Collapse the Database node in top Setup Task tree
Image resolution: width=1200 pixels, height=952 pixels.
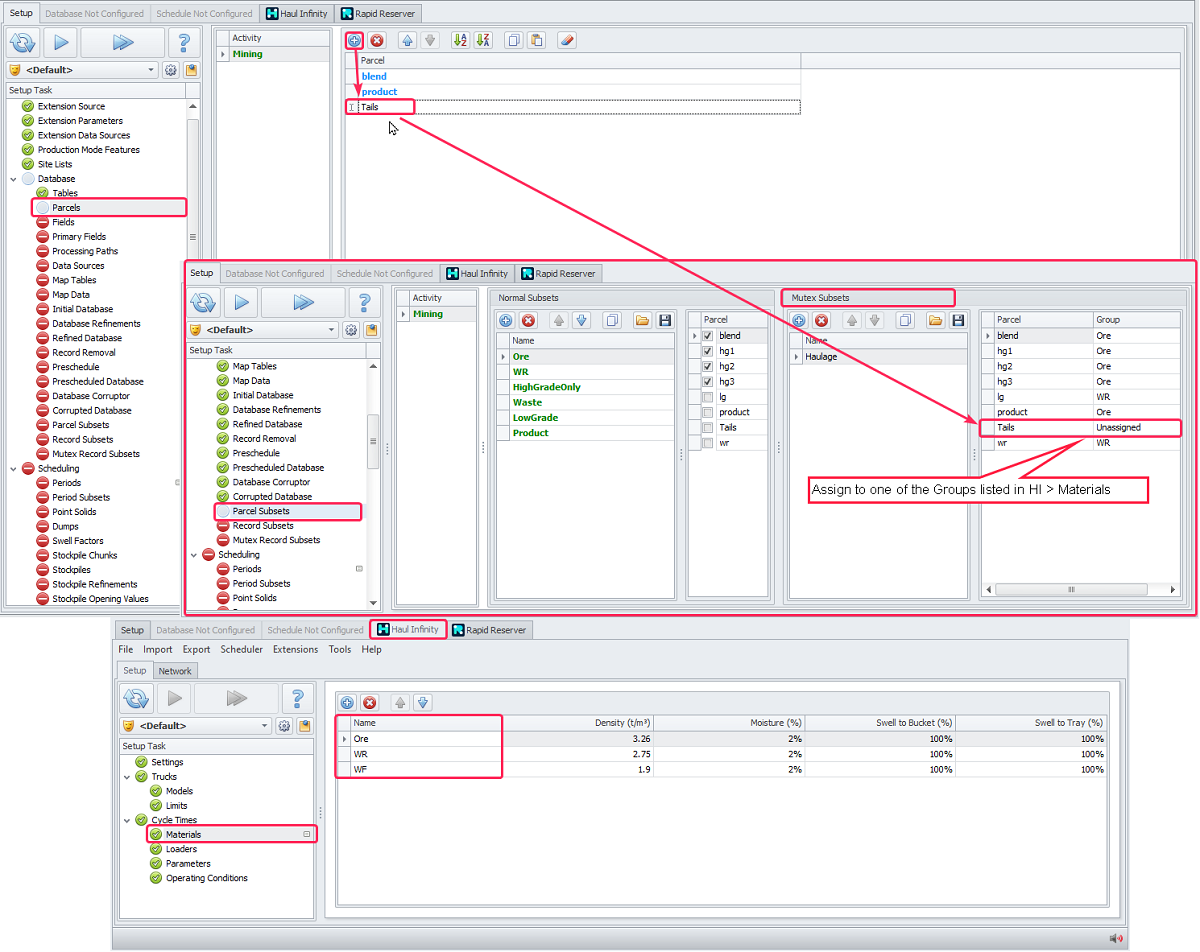(13, 179)
